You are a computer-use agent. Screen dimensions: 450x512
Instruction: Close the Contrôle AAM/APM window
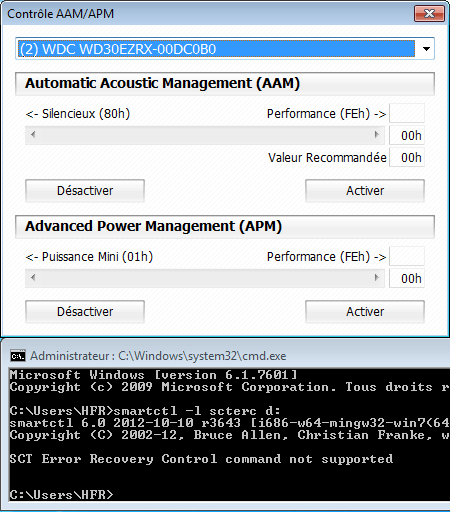(x=429, y=14)
